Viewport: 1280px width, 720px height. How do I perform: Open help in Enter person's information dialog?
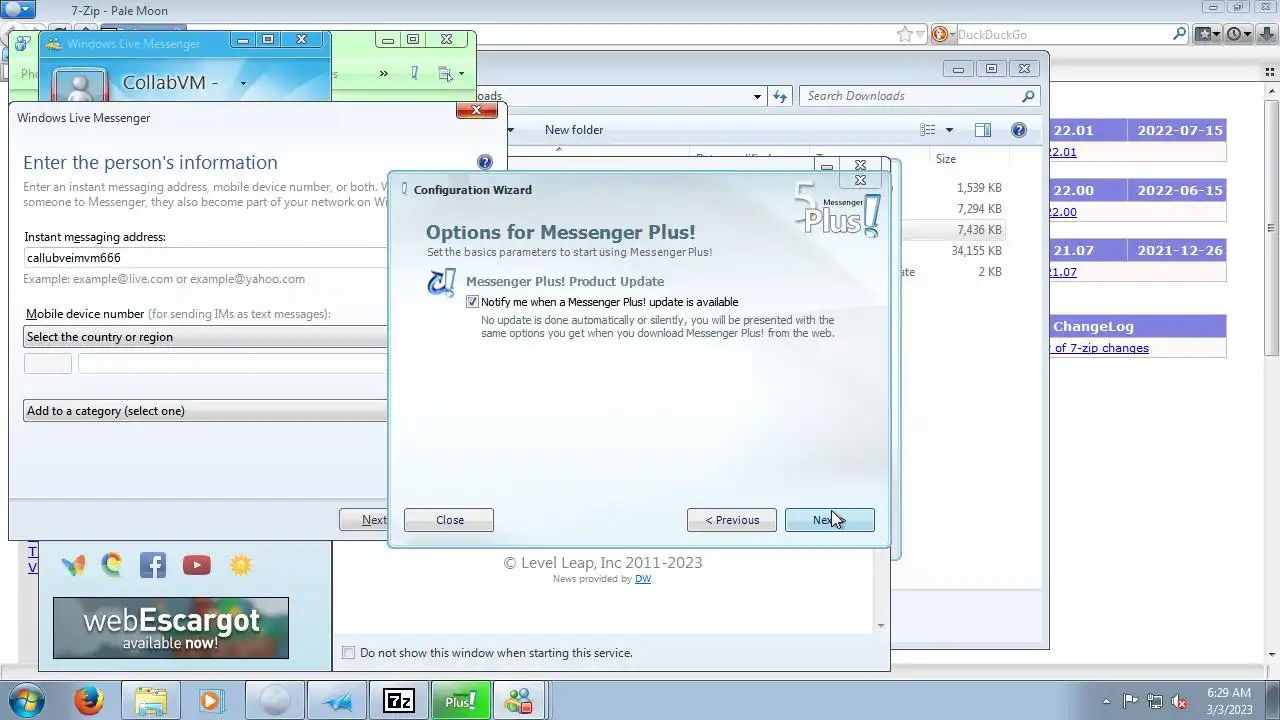coord(485,162)
